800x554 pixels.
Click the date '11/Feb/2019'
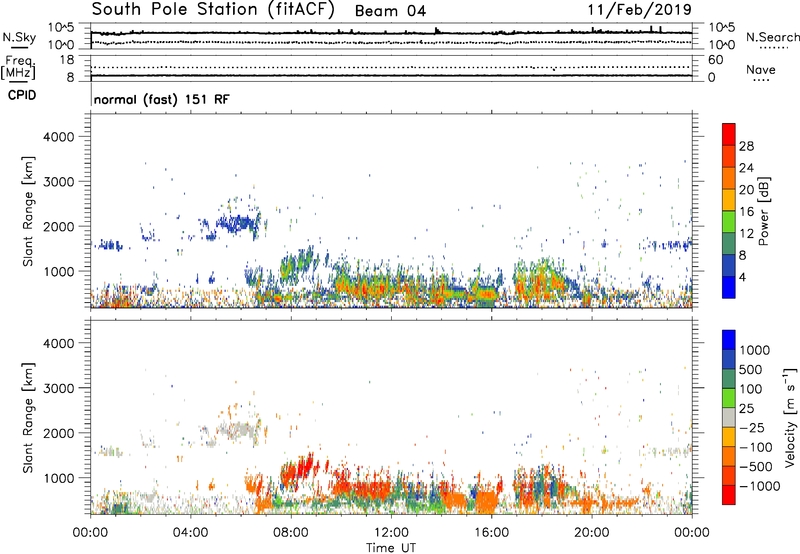click(639, 10)
